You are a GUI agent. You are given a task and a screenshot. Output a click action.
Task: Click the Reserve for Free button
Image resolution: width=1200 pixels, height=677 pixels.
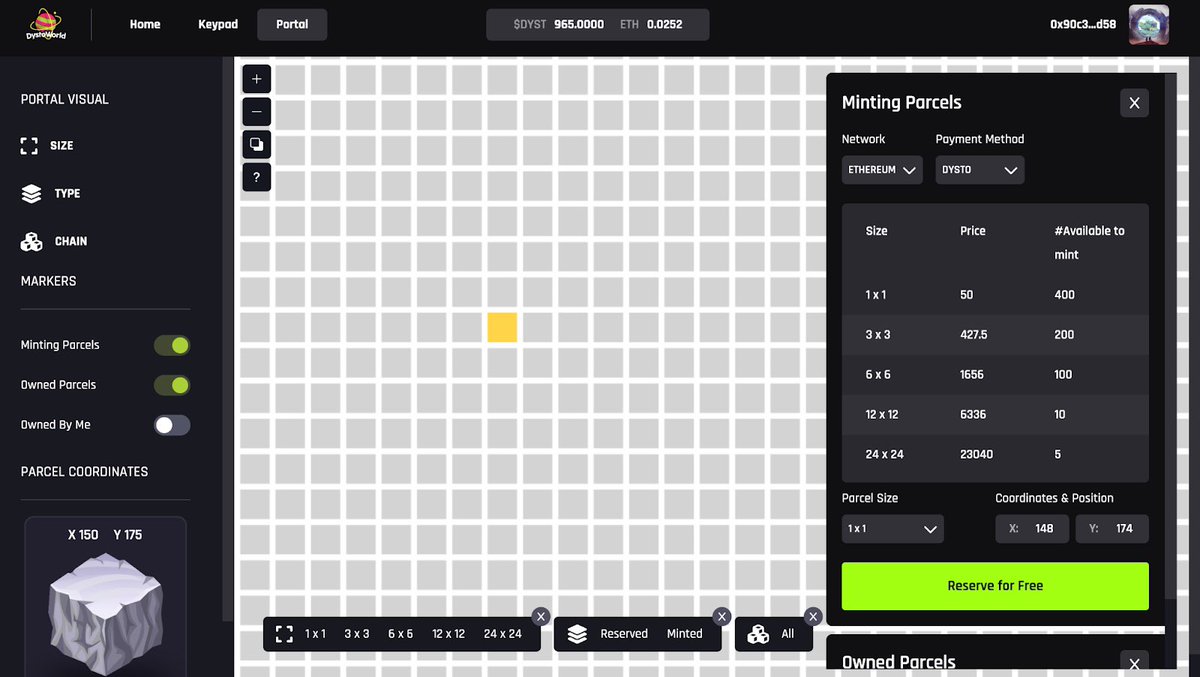(x=995, y=586)
